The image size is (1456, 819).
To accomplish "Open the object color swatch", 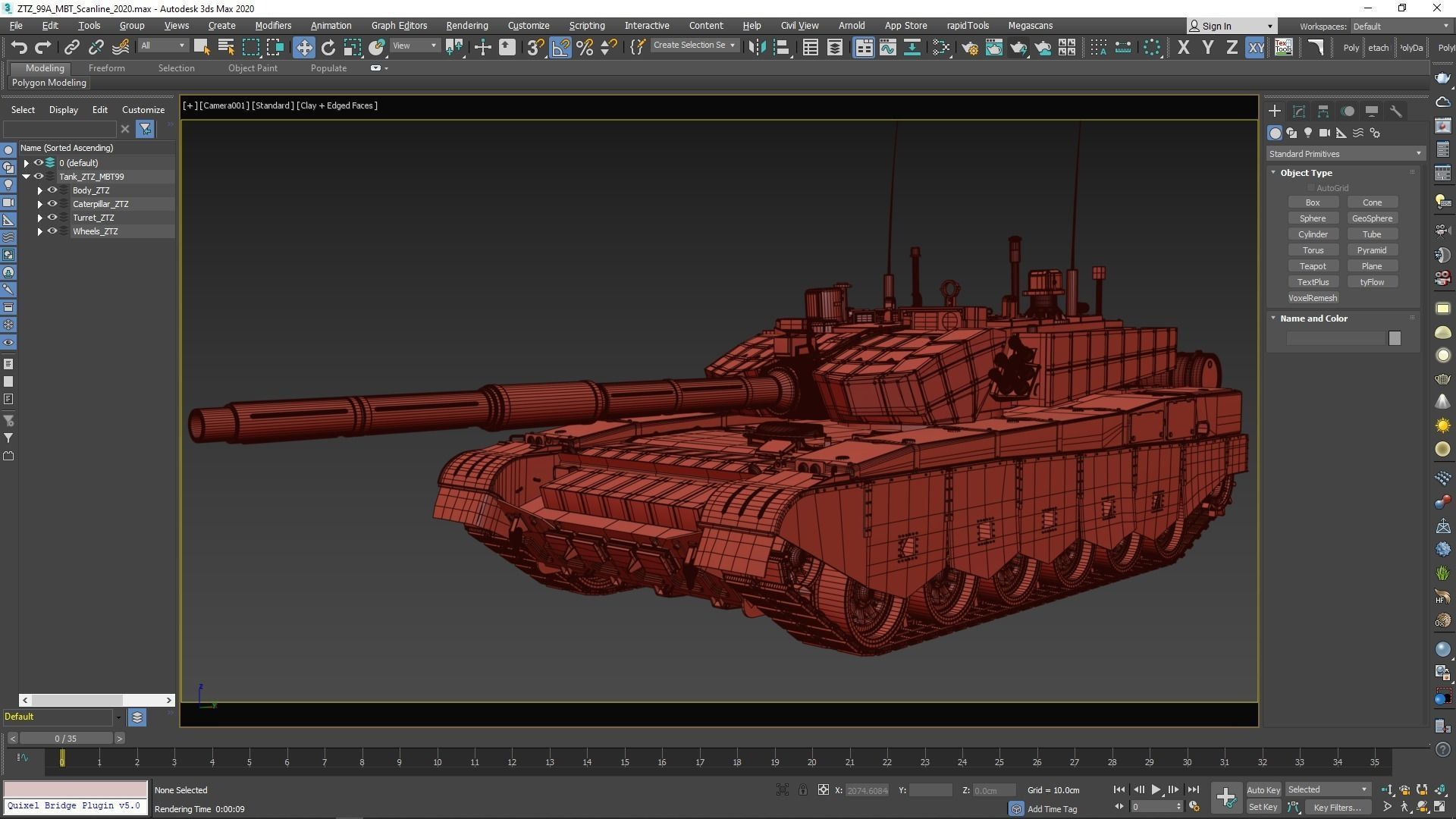I will pyautogui.click(x=1395, y=338).
